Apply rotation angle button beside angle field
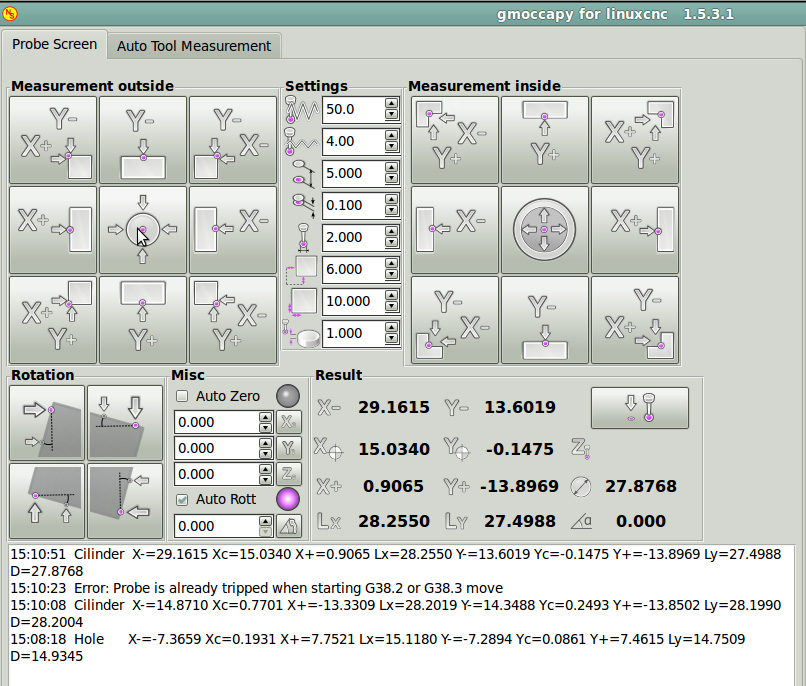The width and height of the screenshot is (806, 686). click(289, 526)
